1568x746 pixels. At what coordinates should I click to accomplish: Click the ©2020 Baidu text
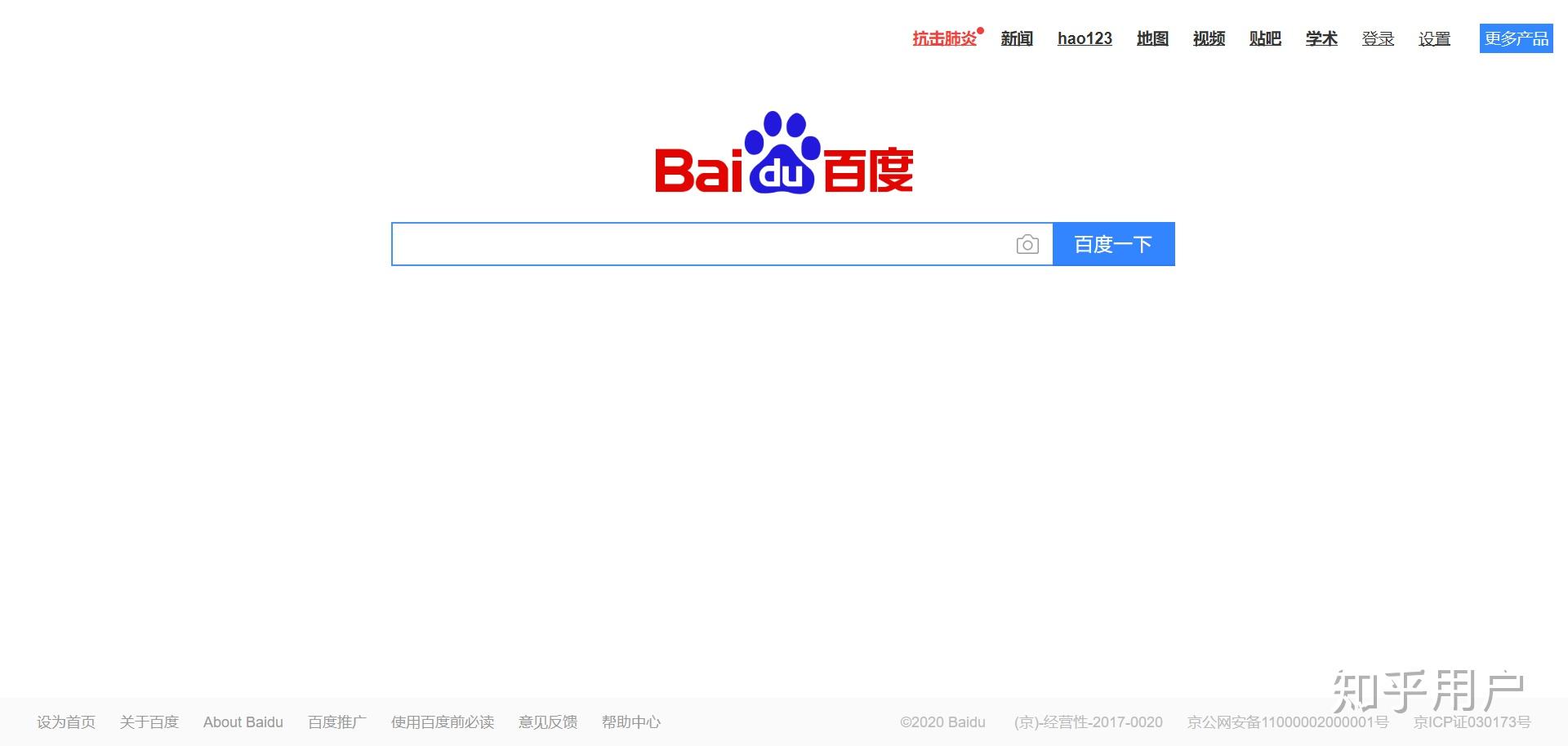tap(942, 722)
